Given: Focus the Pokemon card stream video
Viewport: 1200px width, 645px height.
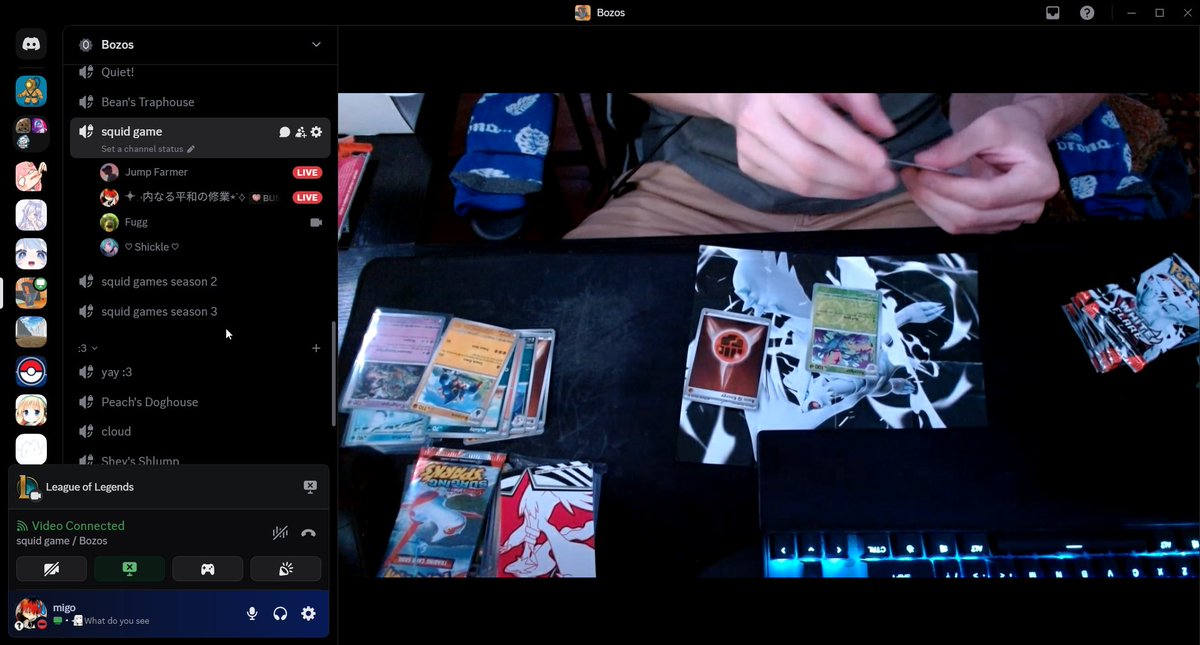Looking at the screenshot, I should pyautogui.click(x=769, y=335).
